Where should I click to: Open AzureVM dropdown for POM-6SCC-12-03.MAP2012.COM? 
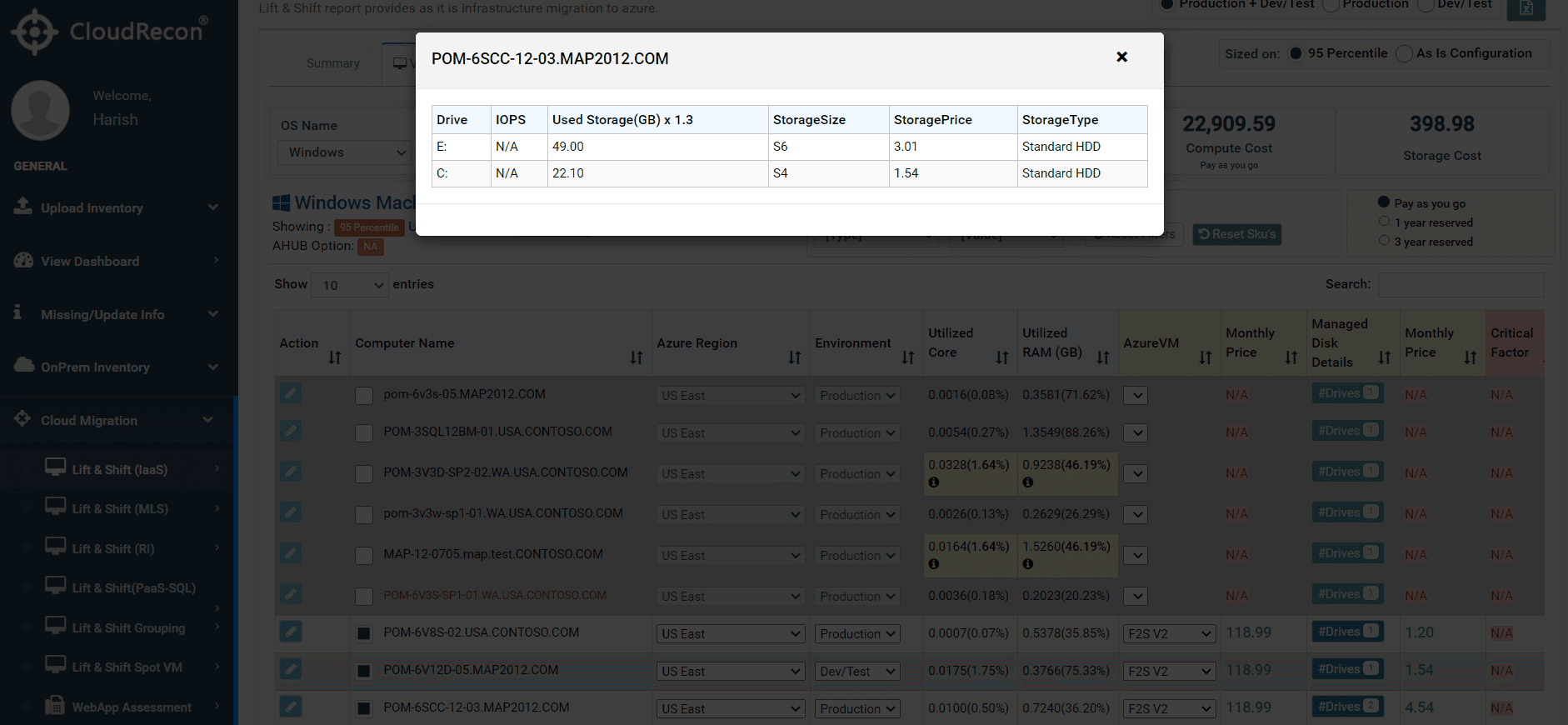(x=1169, y=709)
